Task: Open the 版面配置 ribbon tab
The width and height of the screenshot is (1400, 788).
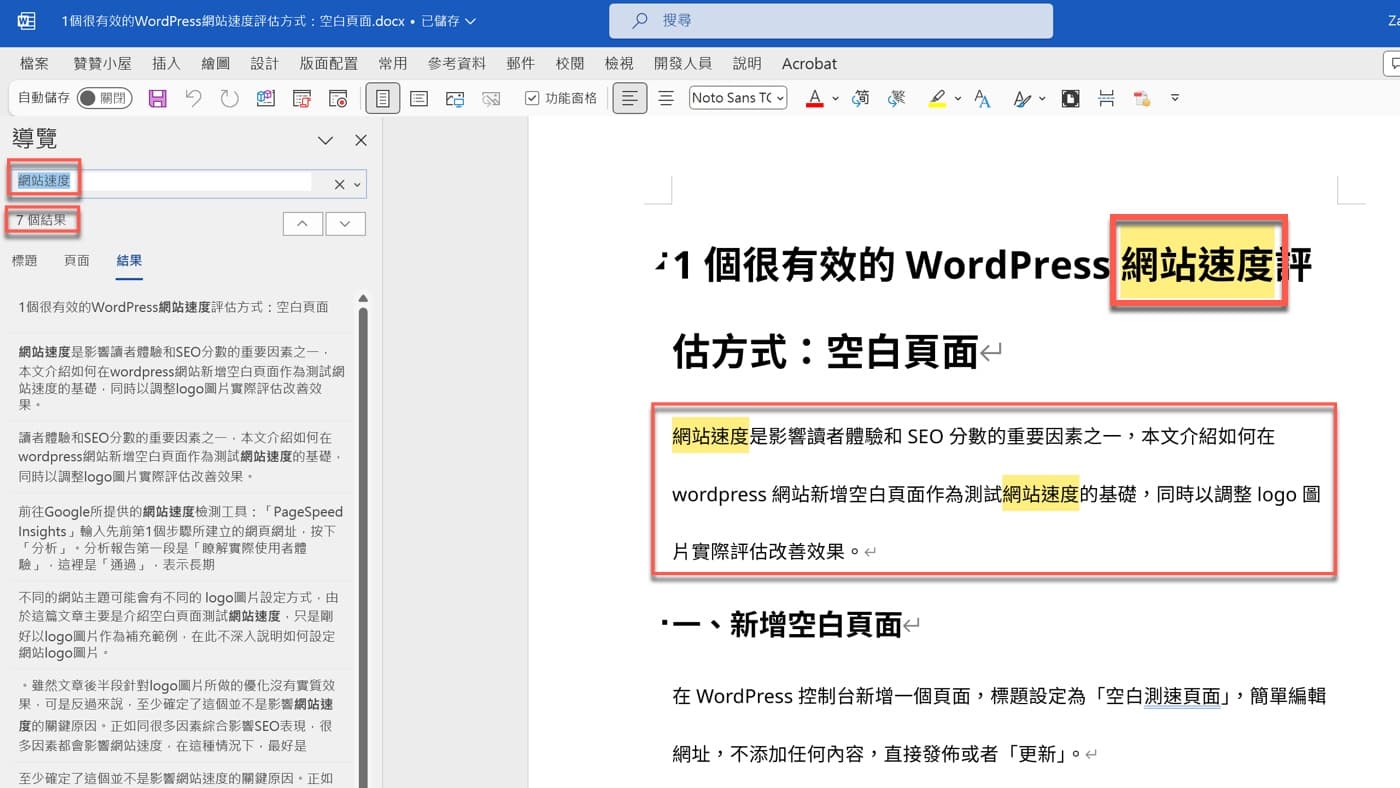Action: pos(328,63)
